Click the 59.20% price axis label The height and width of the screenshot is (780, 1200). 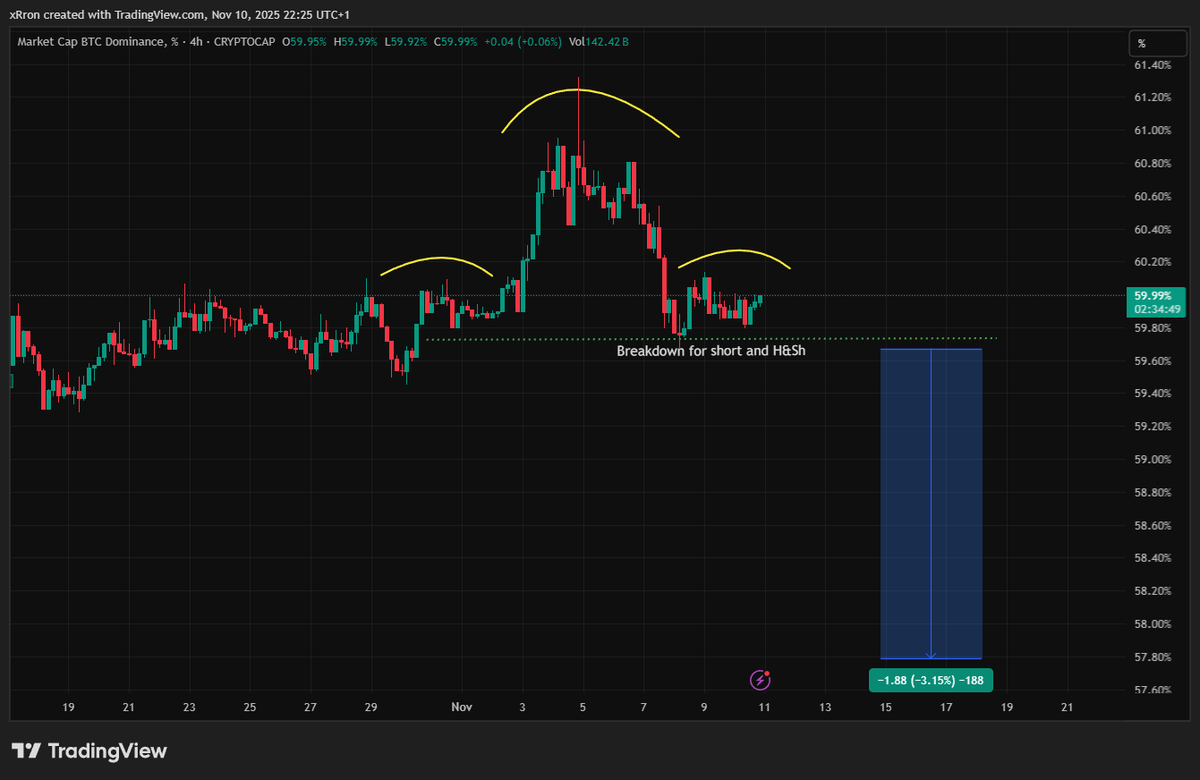coord(1152,426)
